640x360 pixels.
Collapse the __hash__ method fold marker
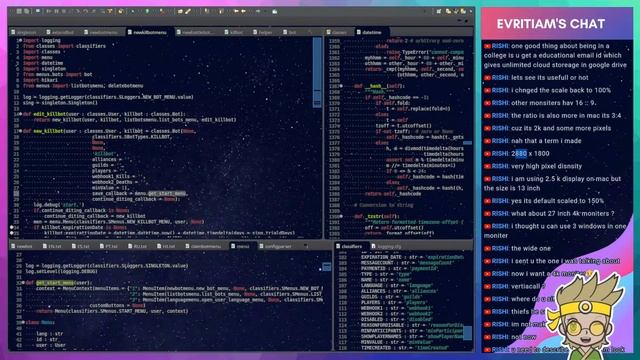[342, 86]
